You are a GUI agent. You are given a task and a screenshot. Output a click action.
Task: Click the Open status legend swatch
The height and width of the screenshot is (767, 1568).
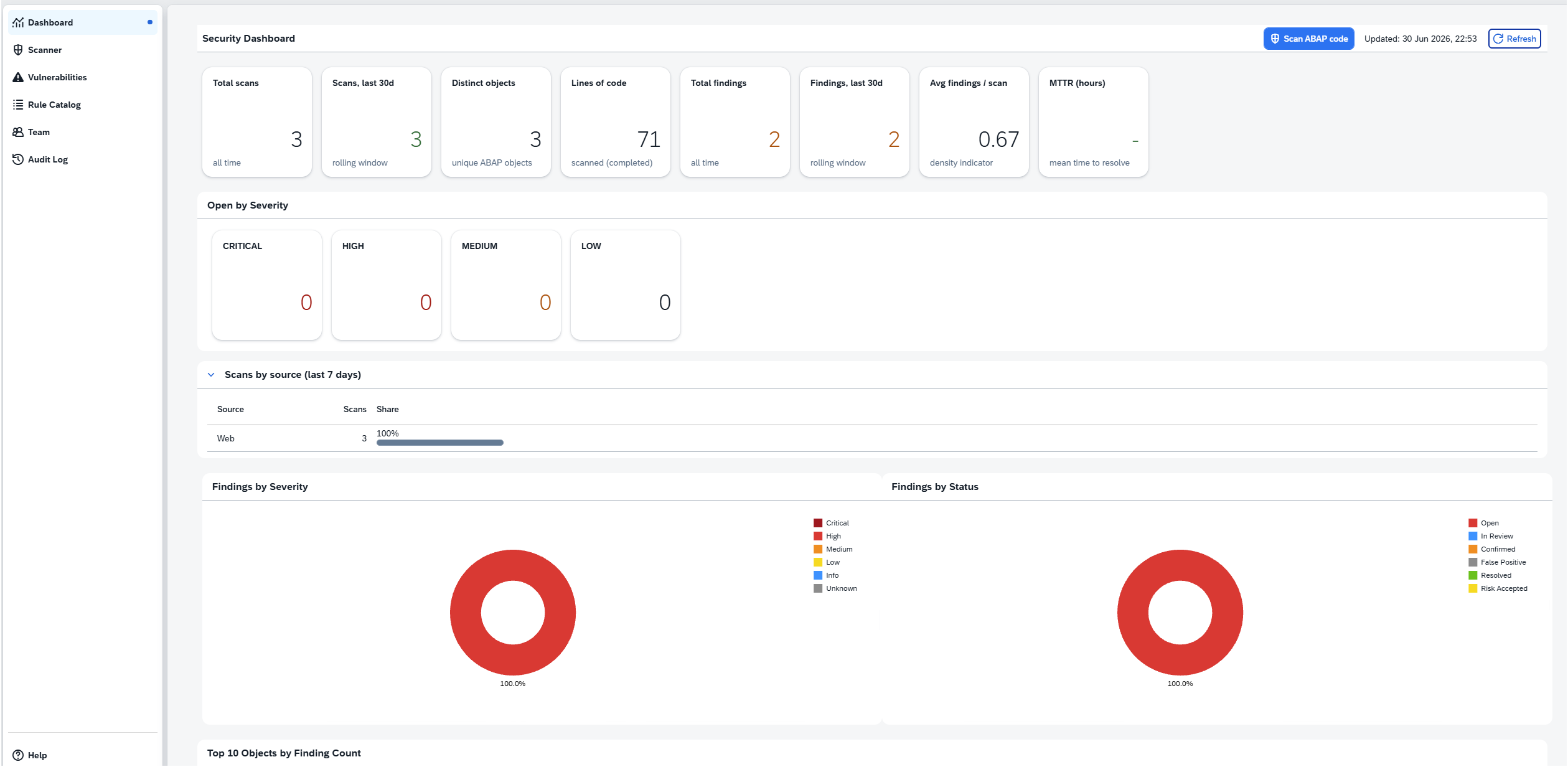coord(1473,523)
